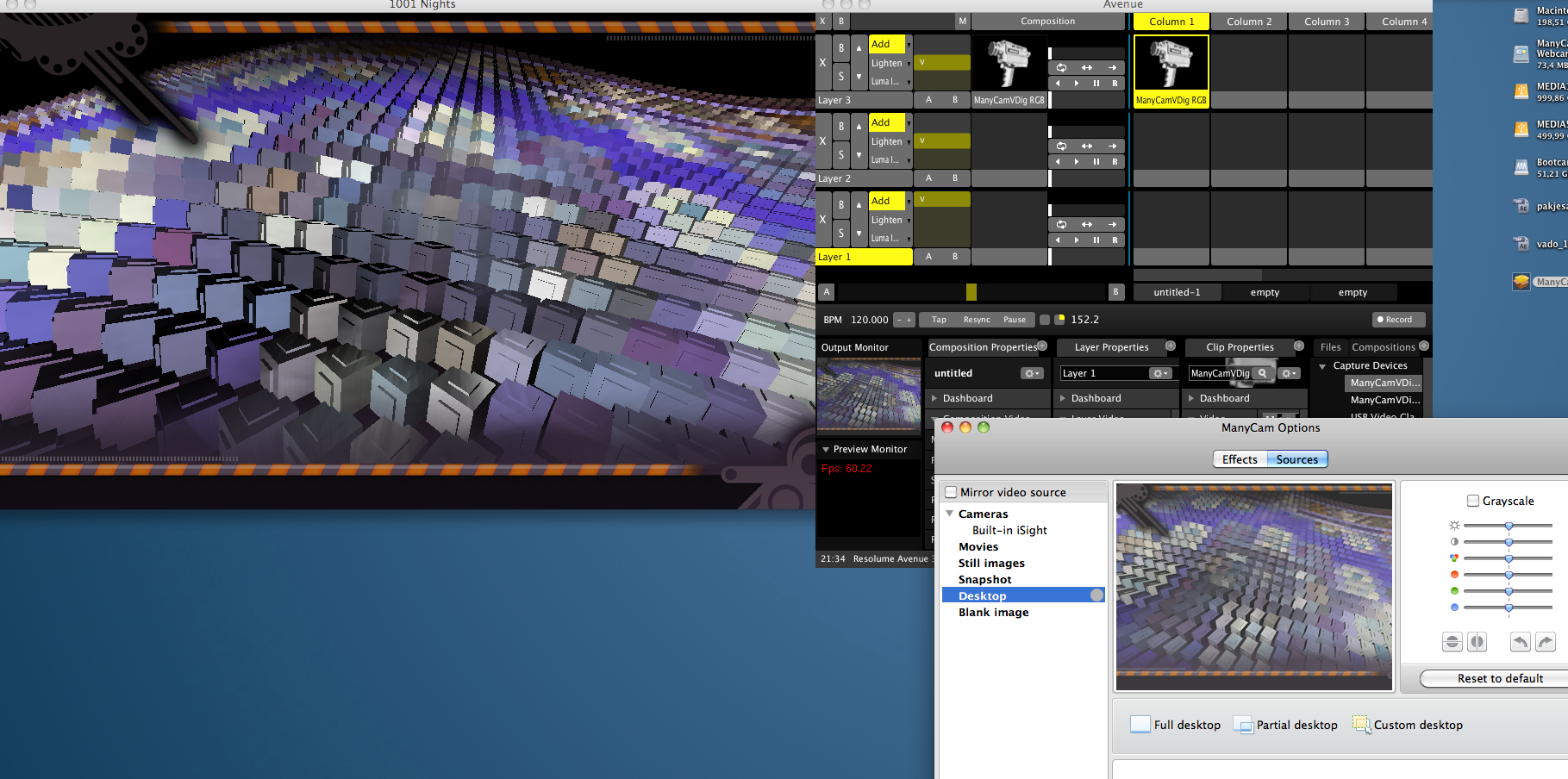Click the Tap tempo button

coord(939,320)
